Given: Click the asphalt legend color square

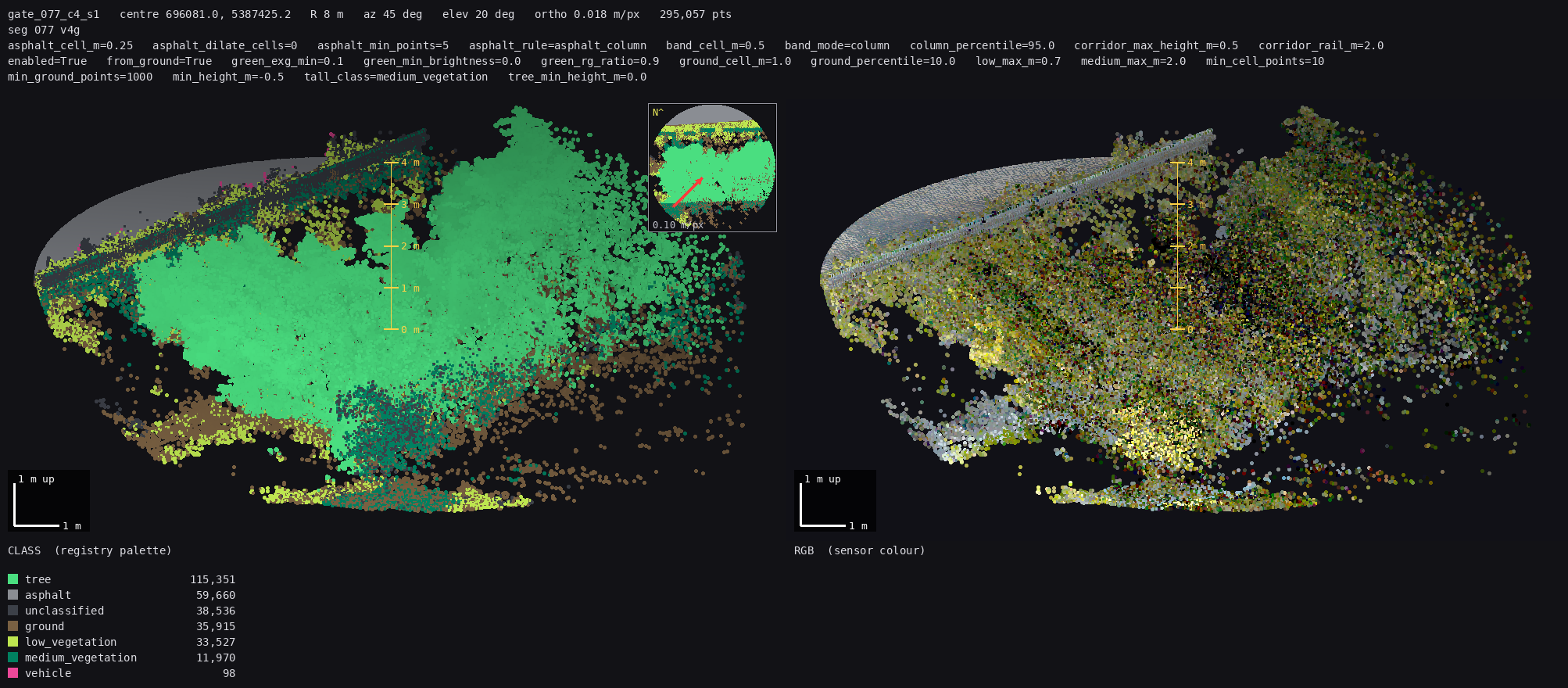Looking at the screenshot, I should click(13, 595).
